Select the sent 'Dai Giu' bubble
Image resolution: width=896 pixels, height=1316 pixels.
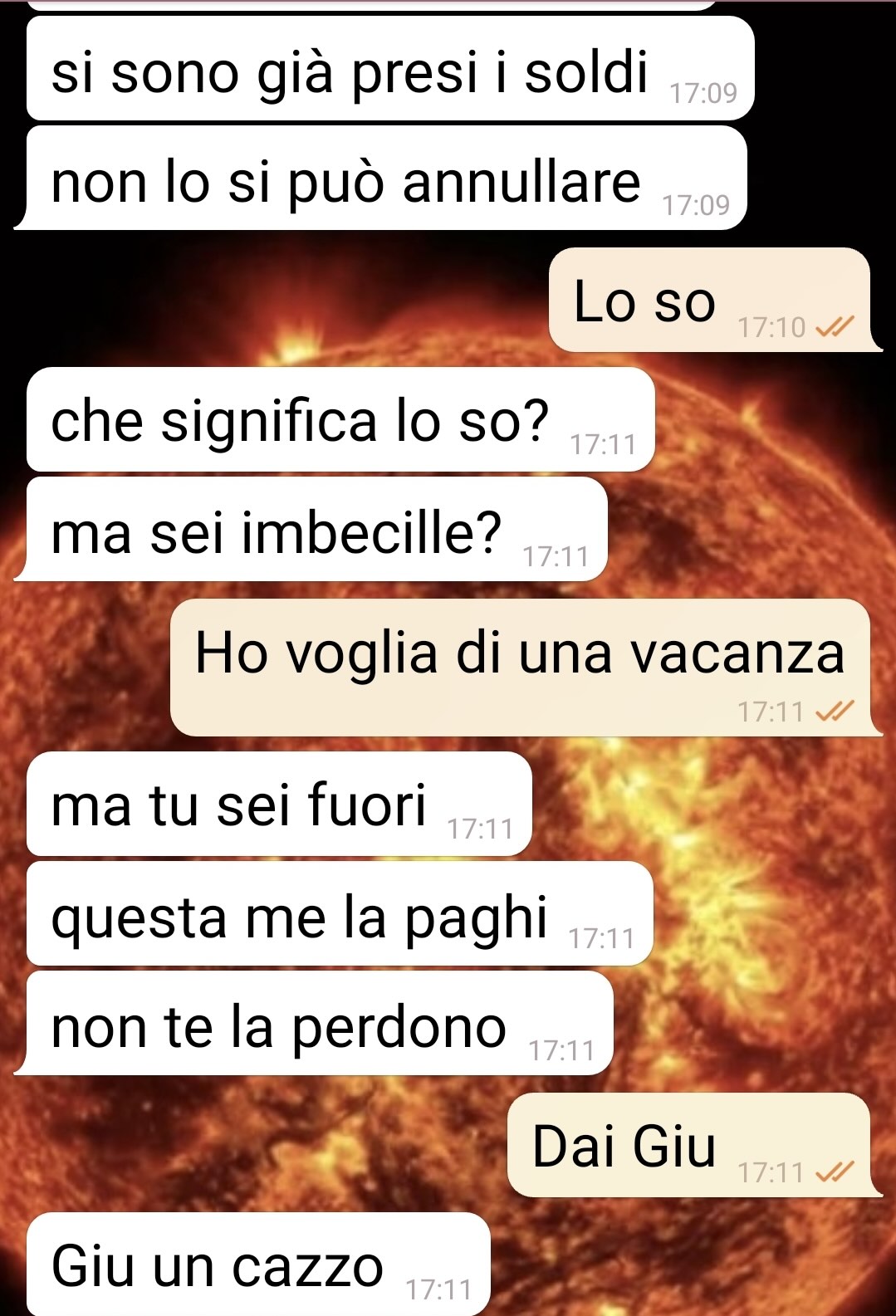(689, 1145)
